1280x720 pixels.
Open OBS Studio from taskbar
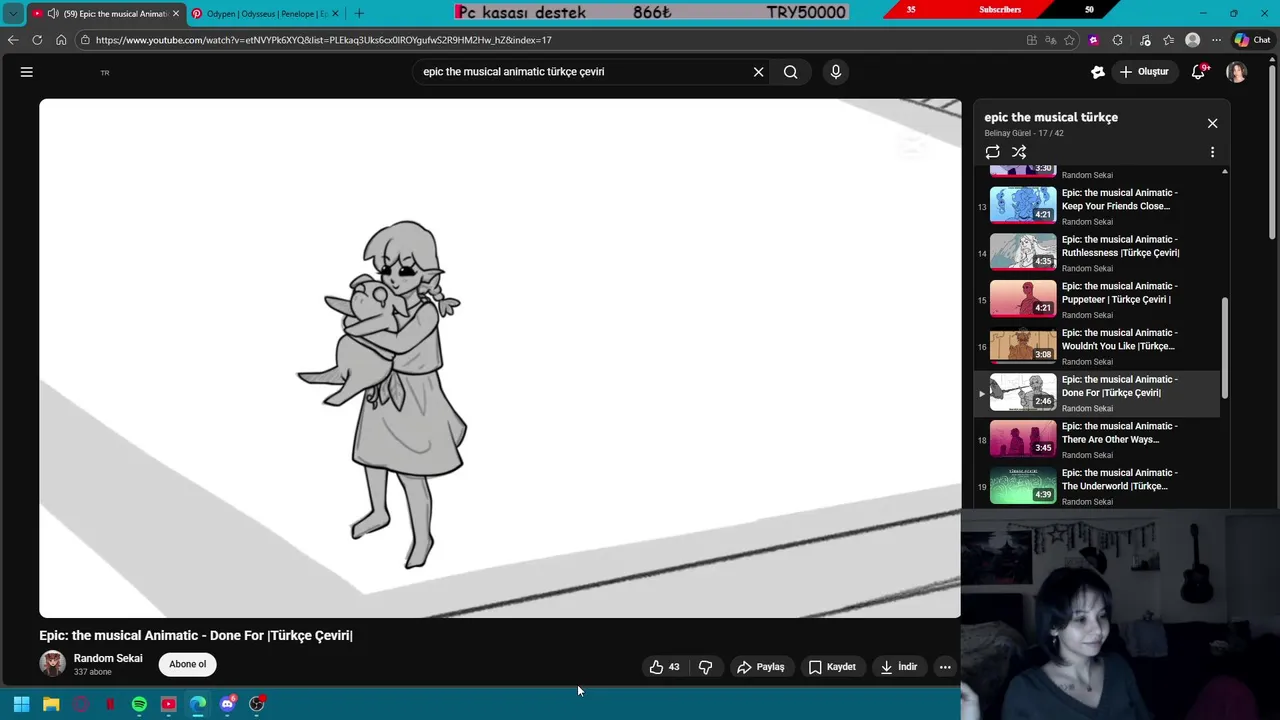pos(257,704)
